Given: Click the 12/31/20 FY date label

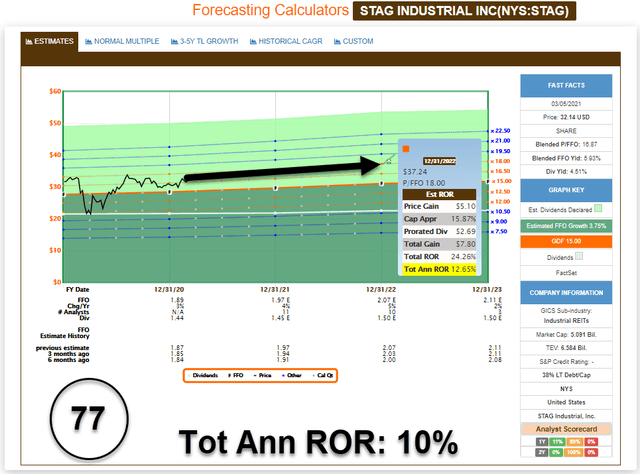Looking at the screenshot, I should click(x=169, y=289).
